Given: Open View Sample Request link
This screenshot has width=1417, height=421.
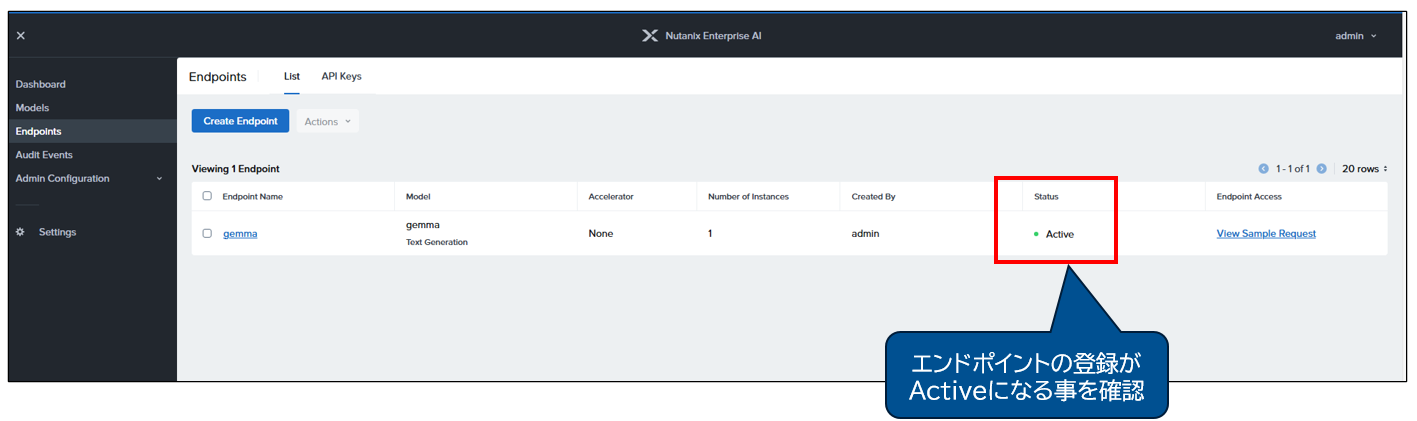Looking at the screenshot, I should [x=1265, y=234].
